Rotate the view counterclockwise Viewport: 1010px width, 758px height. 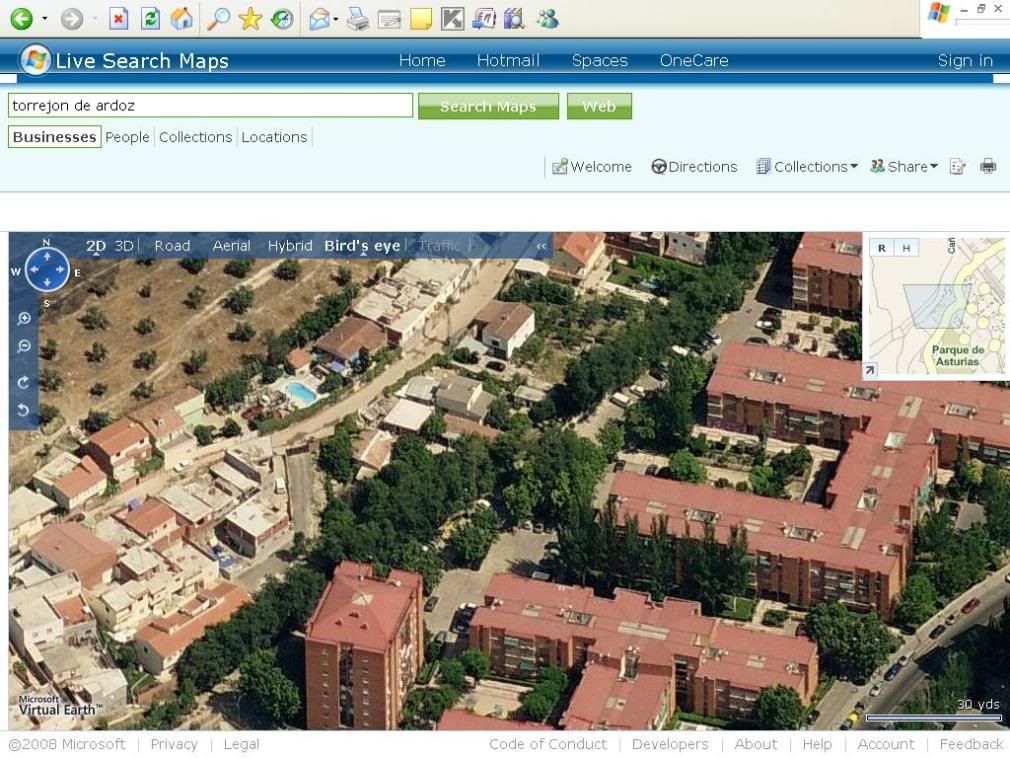click(24, 410)
